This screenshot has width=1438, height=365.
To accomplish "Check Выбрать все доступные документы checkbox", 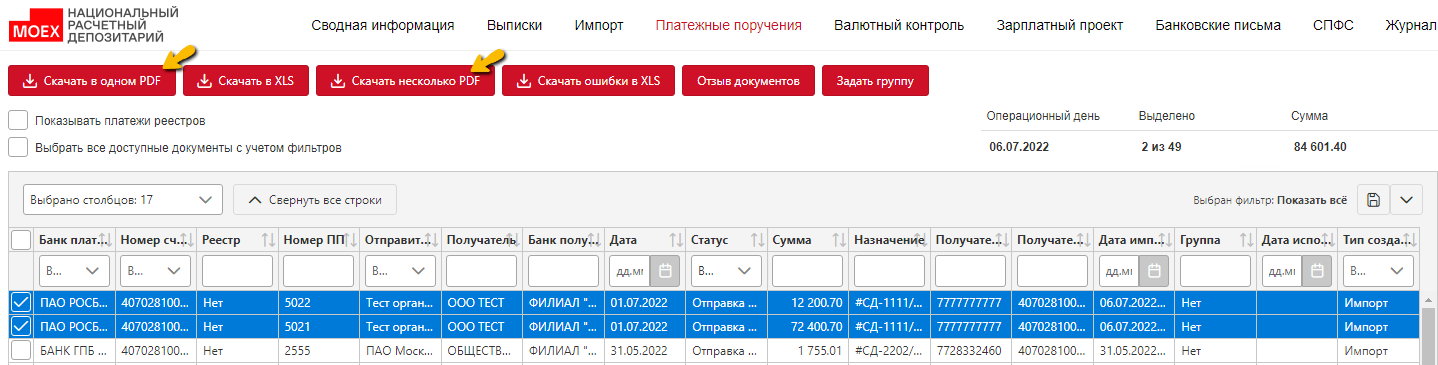I will pyautogui.click(x=18, y=147).
